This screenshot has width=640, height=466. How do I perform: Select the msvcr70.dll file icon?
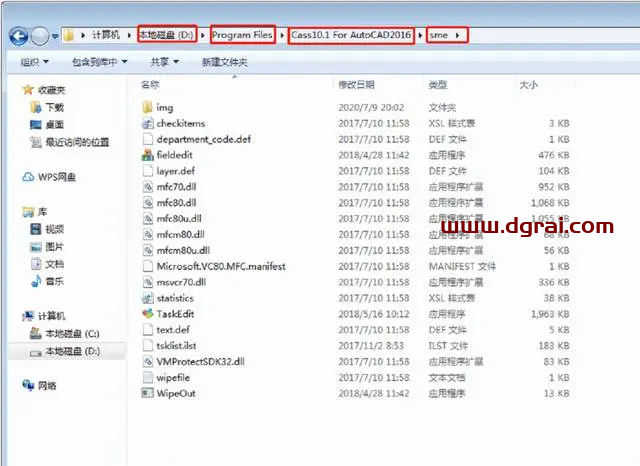[147, 282]
